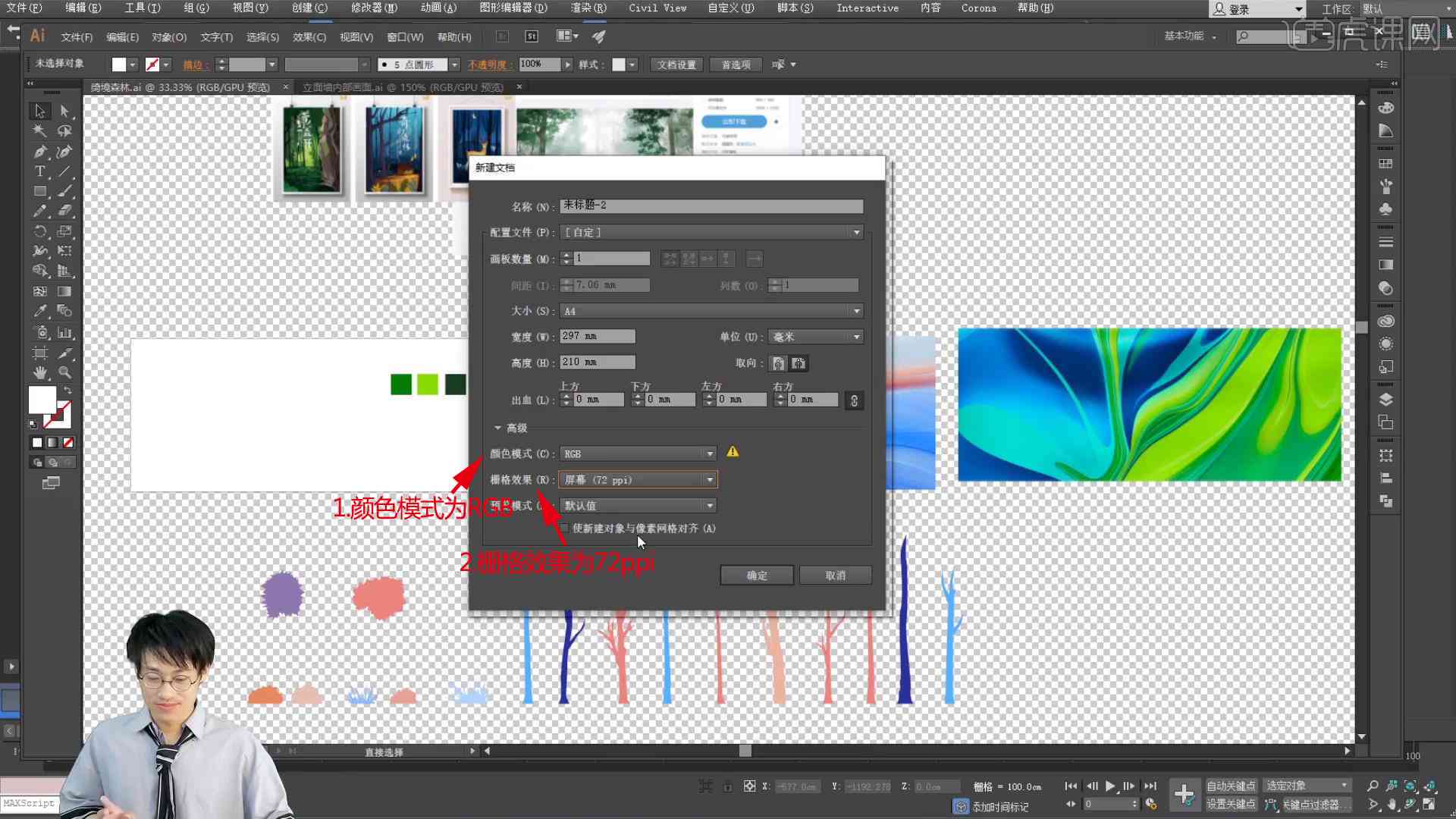Toggle the bleed link lock icon

(854, 400)
